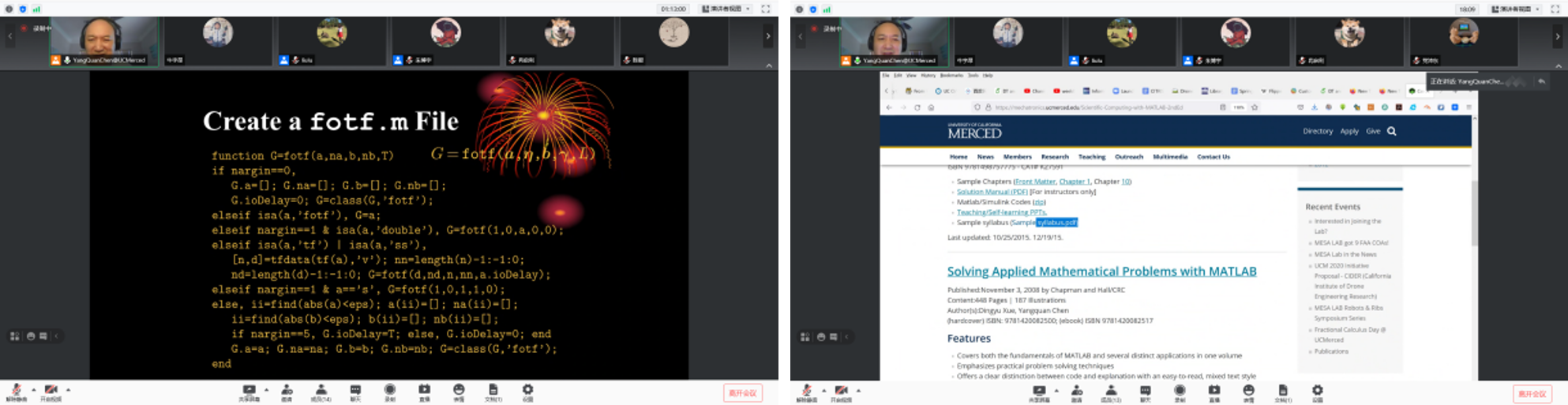Show next participants with right arrow, left window
Image resolution: width=1568 pixels, height=405 pixels.
click(767, 36)
